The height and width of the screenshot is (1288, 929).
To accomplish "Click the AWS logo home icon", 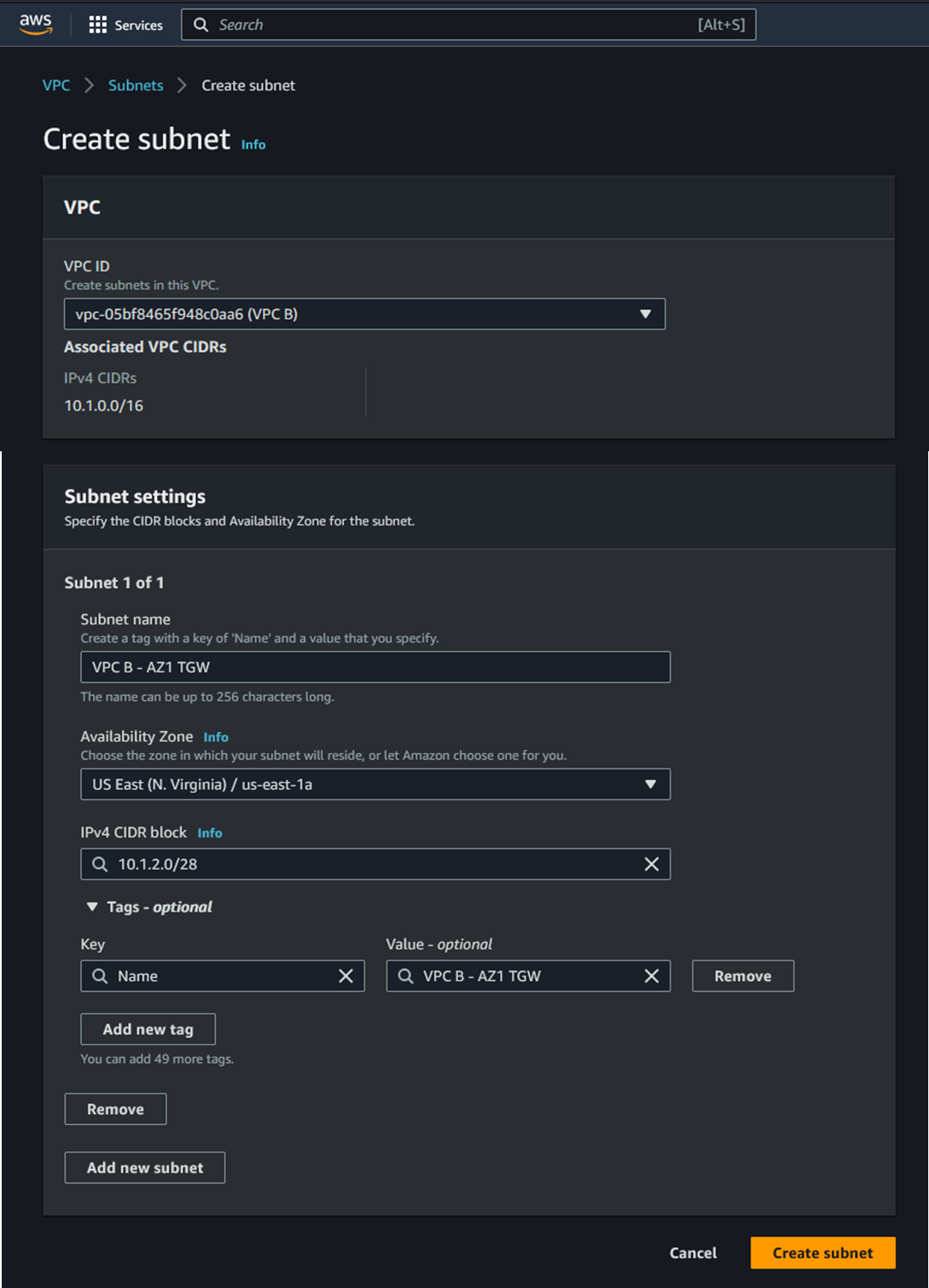I will click(36, 25).
